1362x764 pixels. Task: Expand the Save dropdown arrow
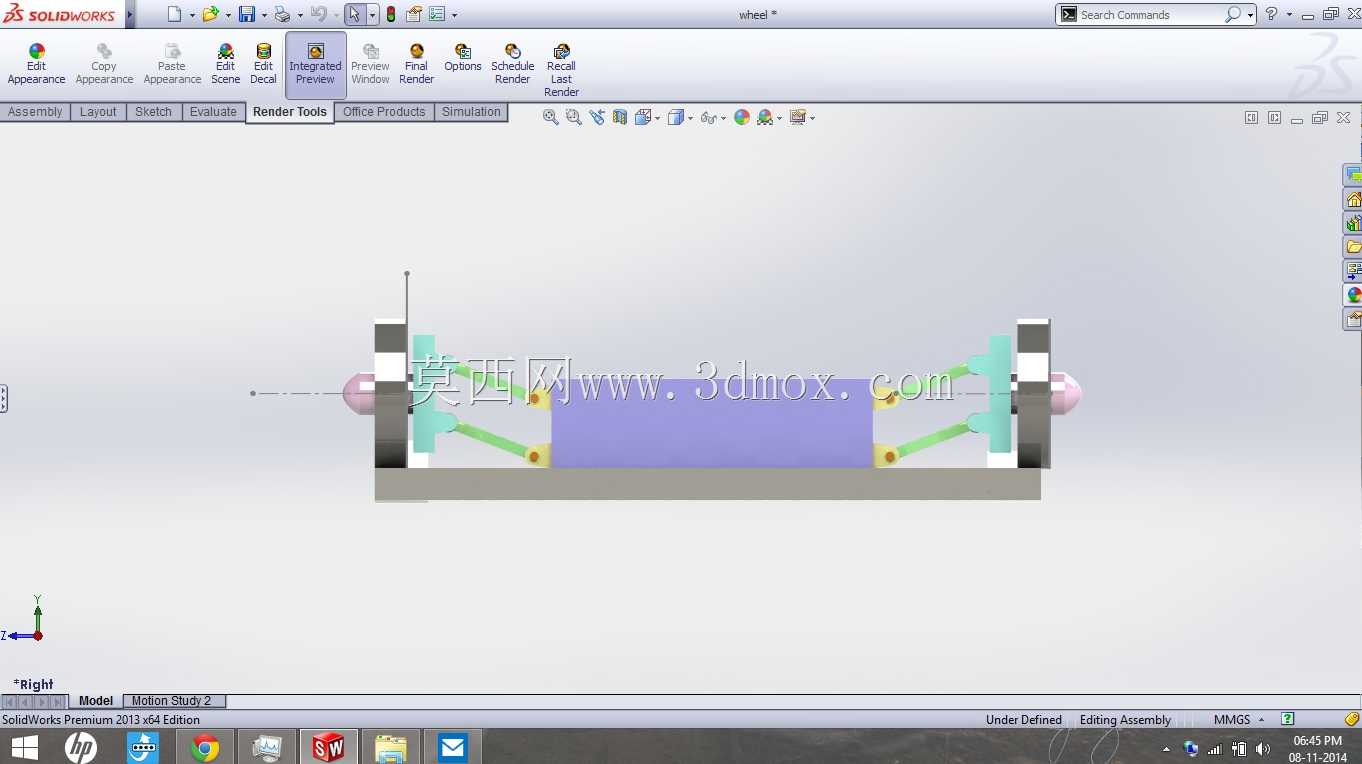point(264,15)
